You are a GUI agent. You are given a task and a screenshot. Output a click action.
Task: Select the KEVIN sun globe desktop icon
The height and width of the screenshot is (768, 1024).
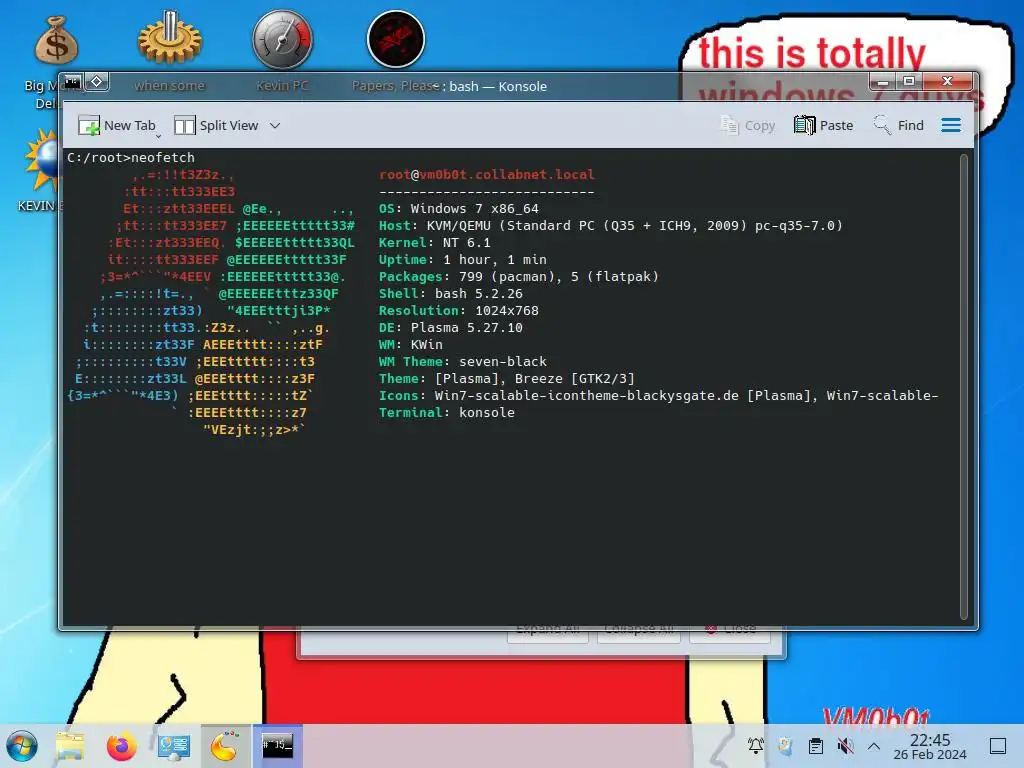43,161
